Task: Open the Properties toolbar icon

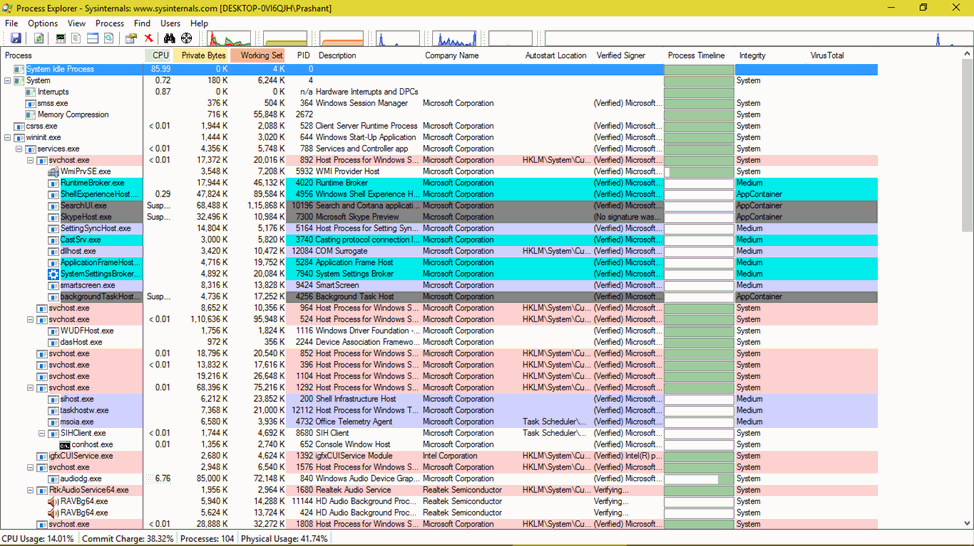Action: (x=130, y=39)
